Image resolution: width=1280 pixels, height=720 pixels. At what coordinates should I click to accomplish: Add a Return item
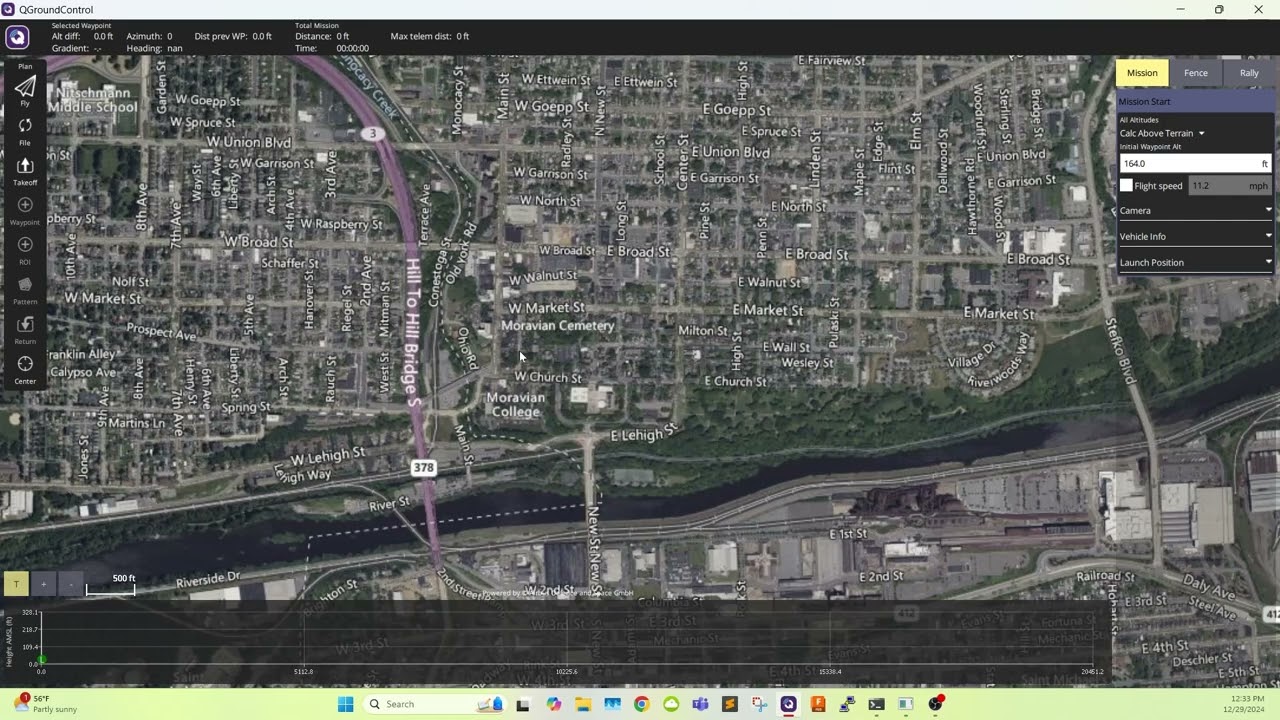(x=25, y=330)
